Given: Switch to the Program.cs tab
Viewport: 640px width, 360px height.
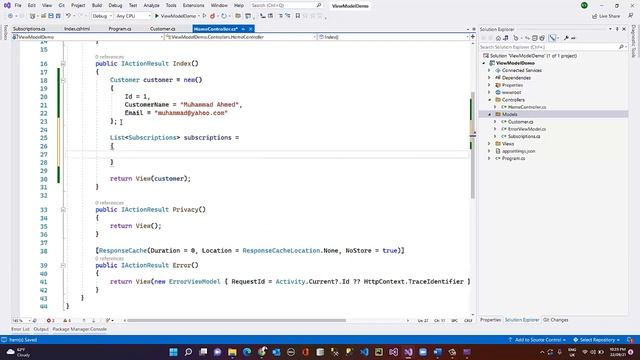Looking at the screenshot, I should point(120,29).
